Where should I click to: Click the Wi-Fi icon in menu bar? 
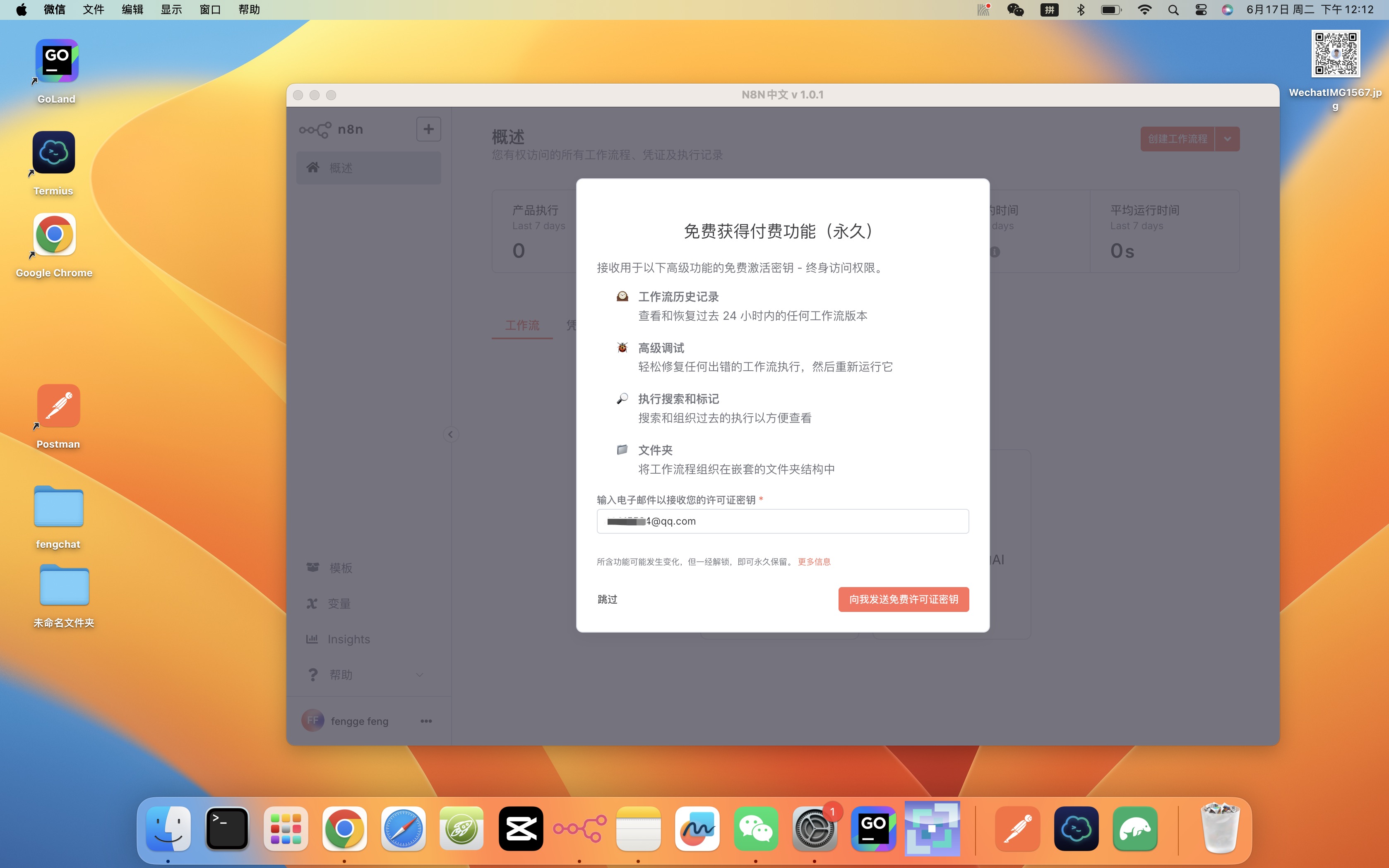pos(1144,10)
